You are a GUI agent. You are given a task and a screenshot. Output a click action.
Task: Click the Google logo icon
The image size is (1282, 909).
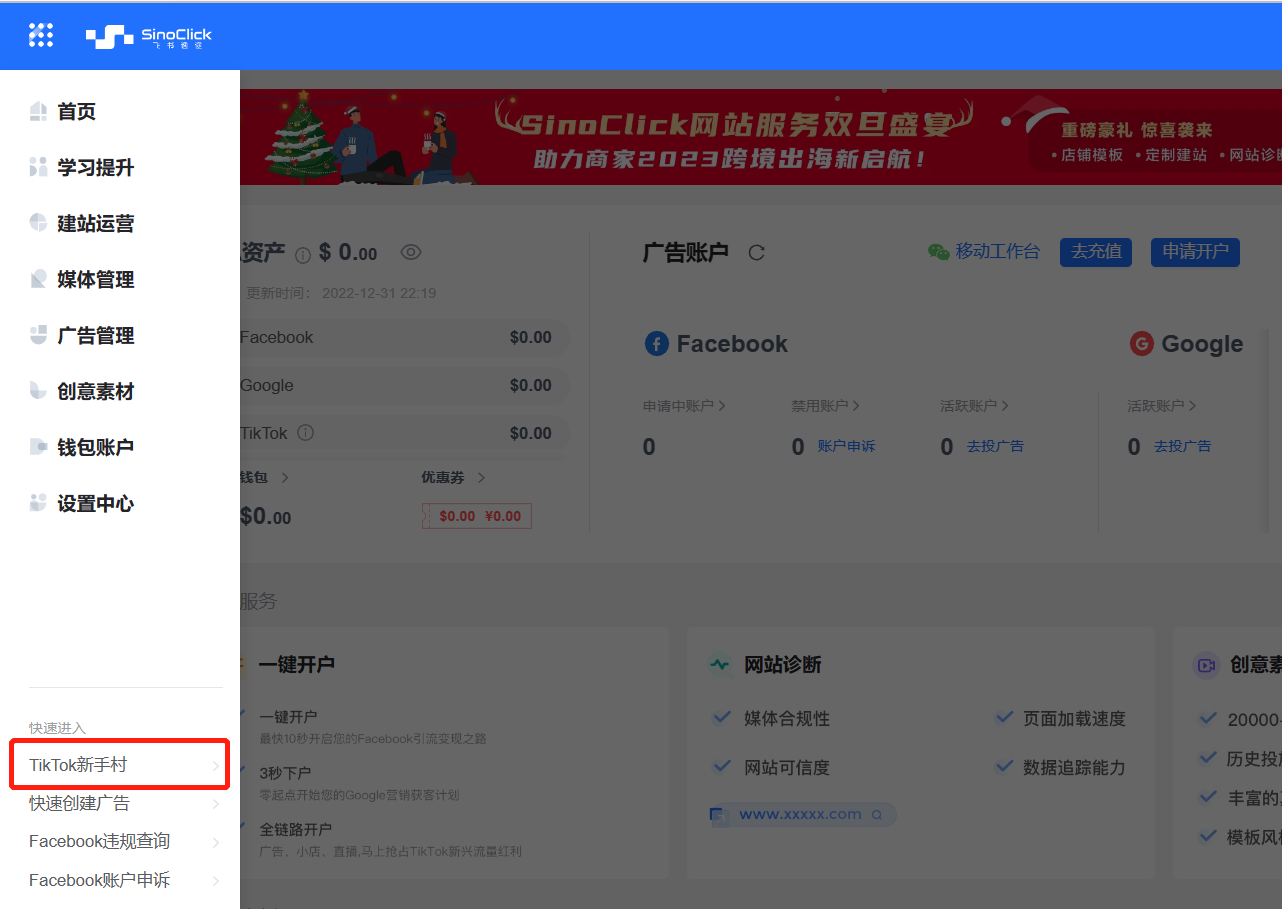[1141, 344]
